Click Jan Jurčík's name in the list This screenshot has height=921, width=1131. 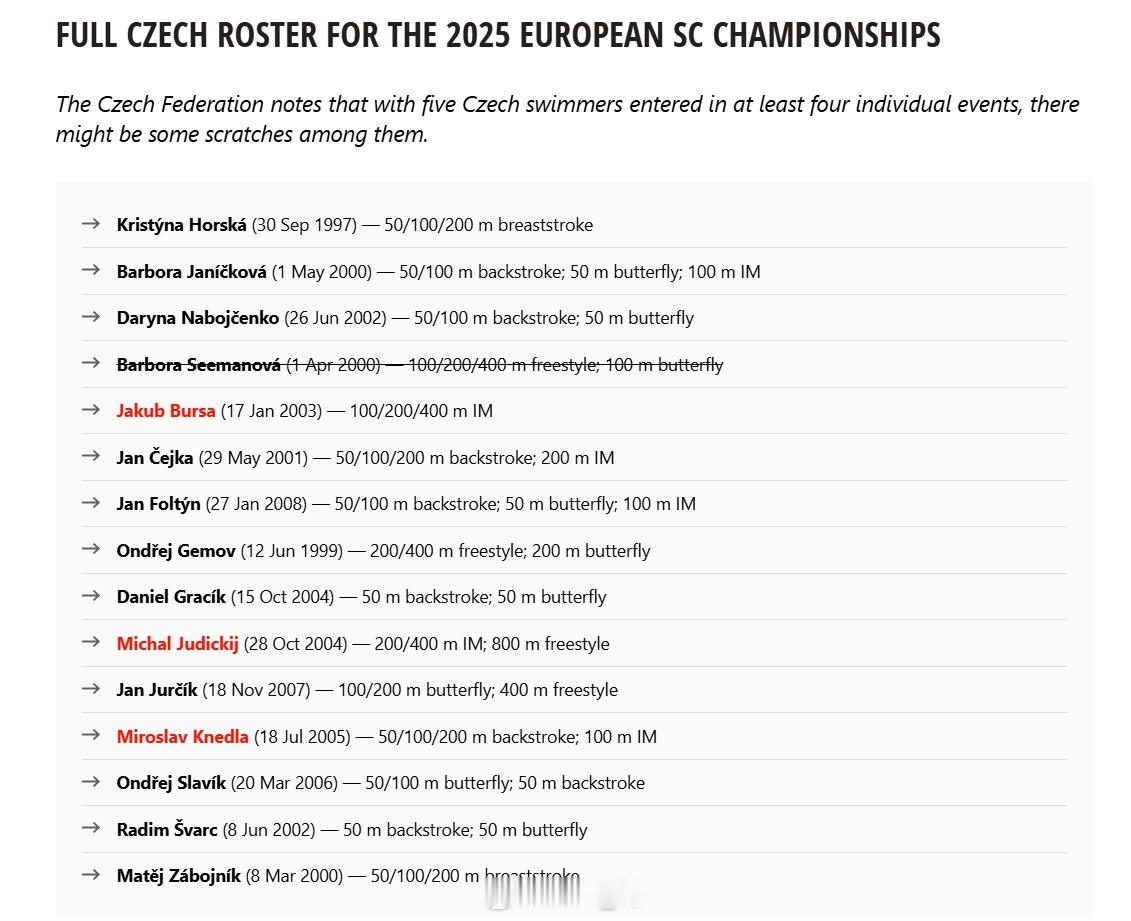tap(157, 690)
